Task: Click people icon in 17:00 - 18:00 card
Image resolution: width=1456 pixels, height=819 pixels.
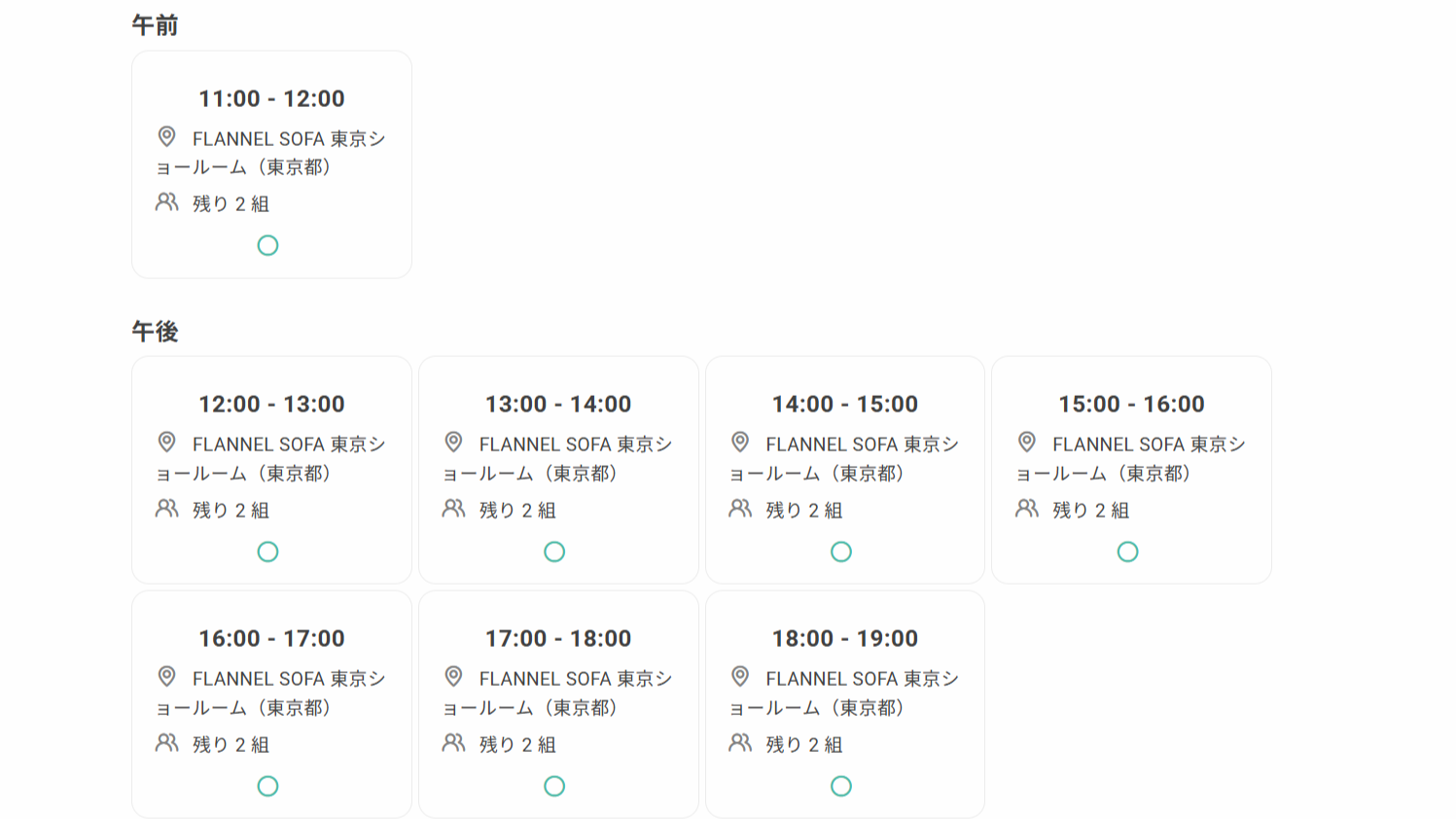Action: [x=454, y=742]
